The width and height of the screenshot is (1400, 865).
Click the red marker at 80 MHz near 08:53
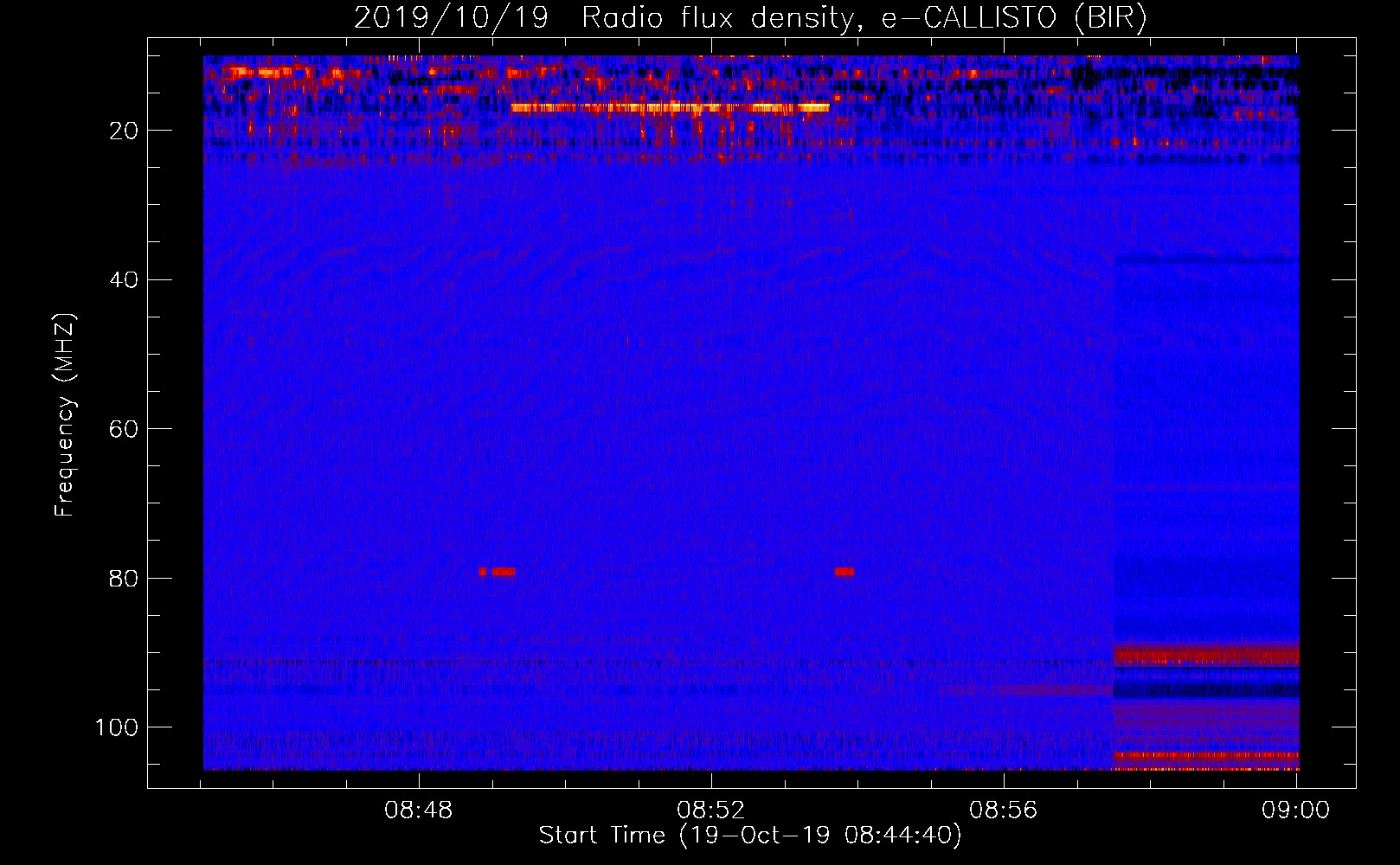[x=844, y=572]
